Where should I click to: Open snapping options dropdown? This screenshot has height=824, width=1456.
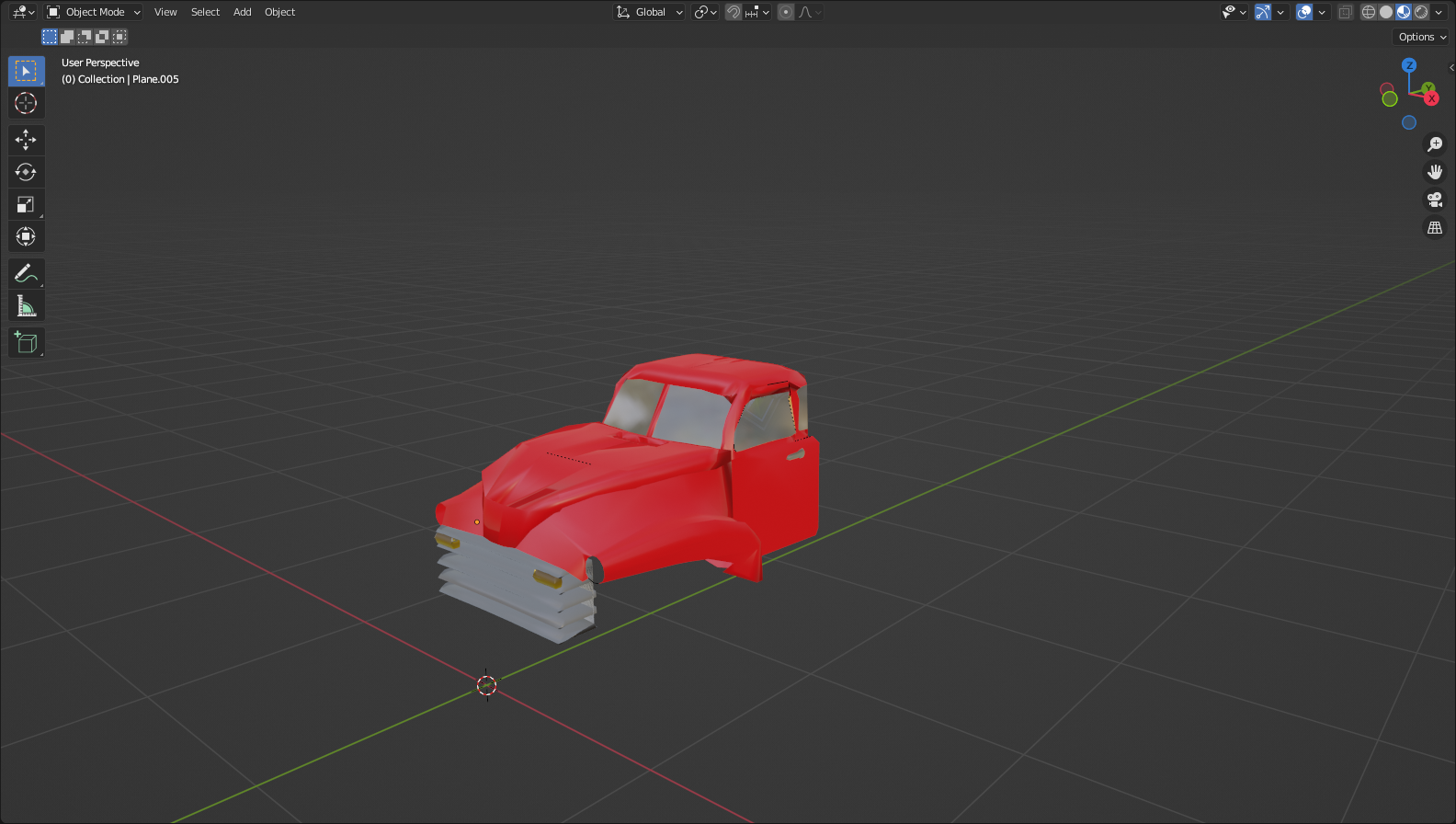(757, 12)
